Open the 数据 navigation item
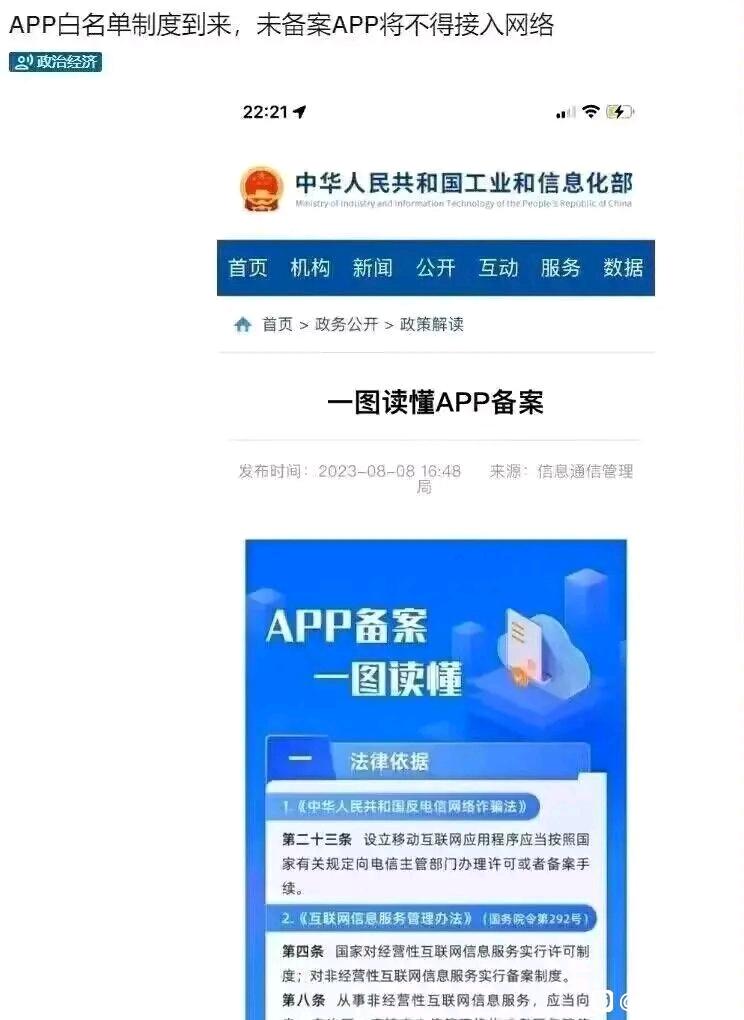This screenshot has height=1020, width=744. click(x=622, y=268)
